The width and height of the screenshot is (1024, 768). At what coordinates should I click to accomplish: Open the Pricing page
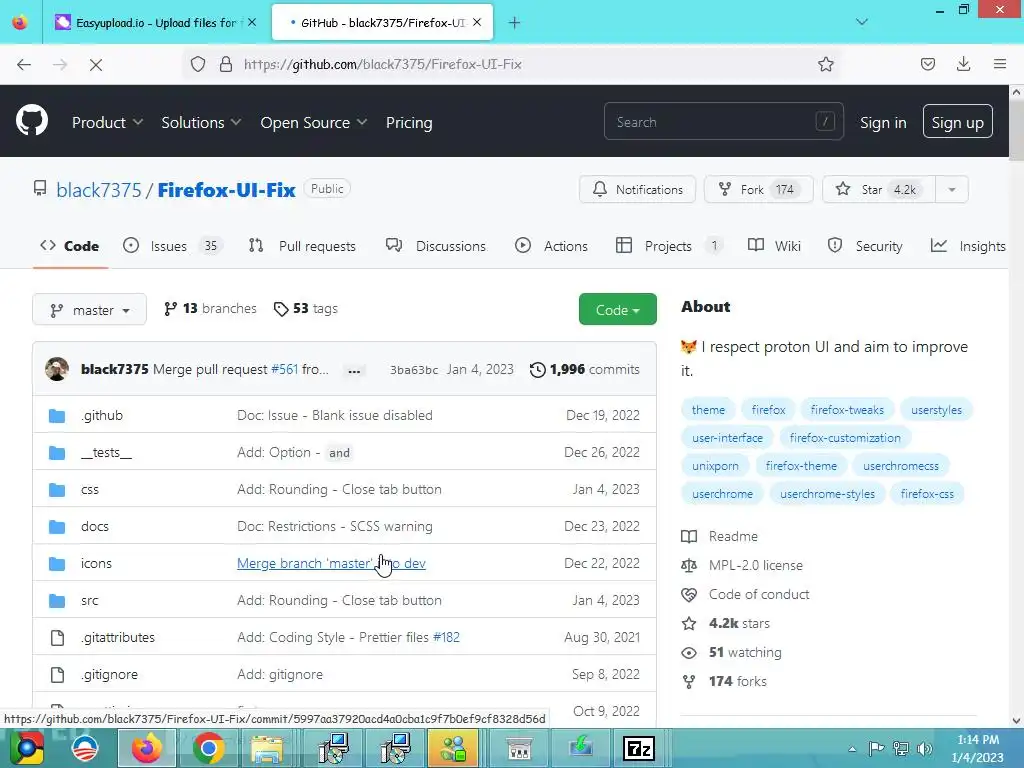coord(409,123)
